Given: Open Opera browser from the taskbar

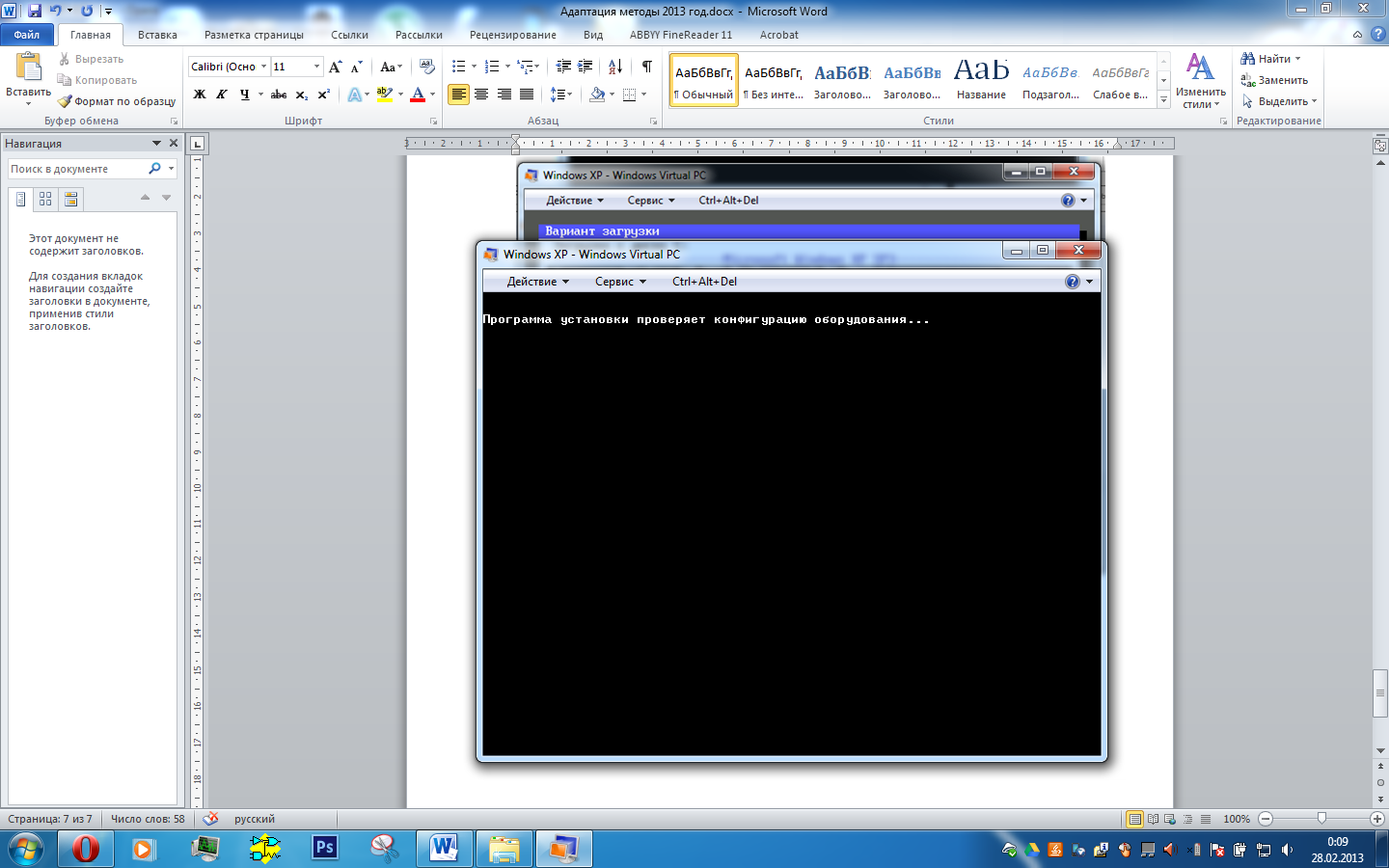Looking at the screenshot, I should coord(85,848).
